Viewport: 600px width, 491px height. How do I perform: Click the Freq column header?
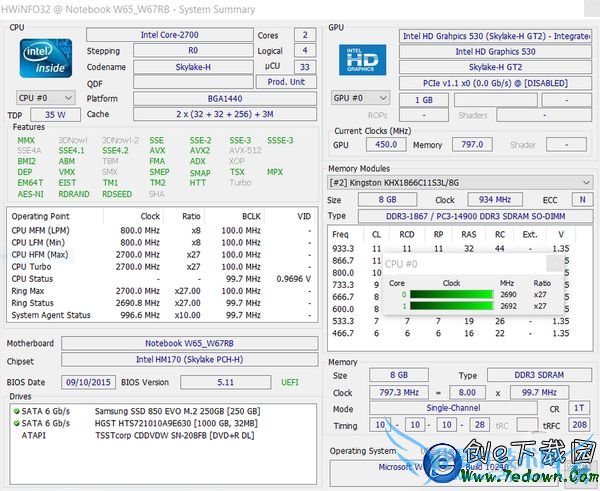[340, 234]
